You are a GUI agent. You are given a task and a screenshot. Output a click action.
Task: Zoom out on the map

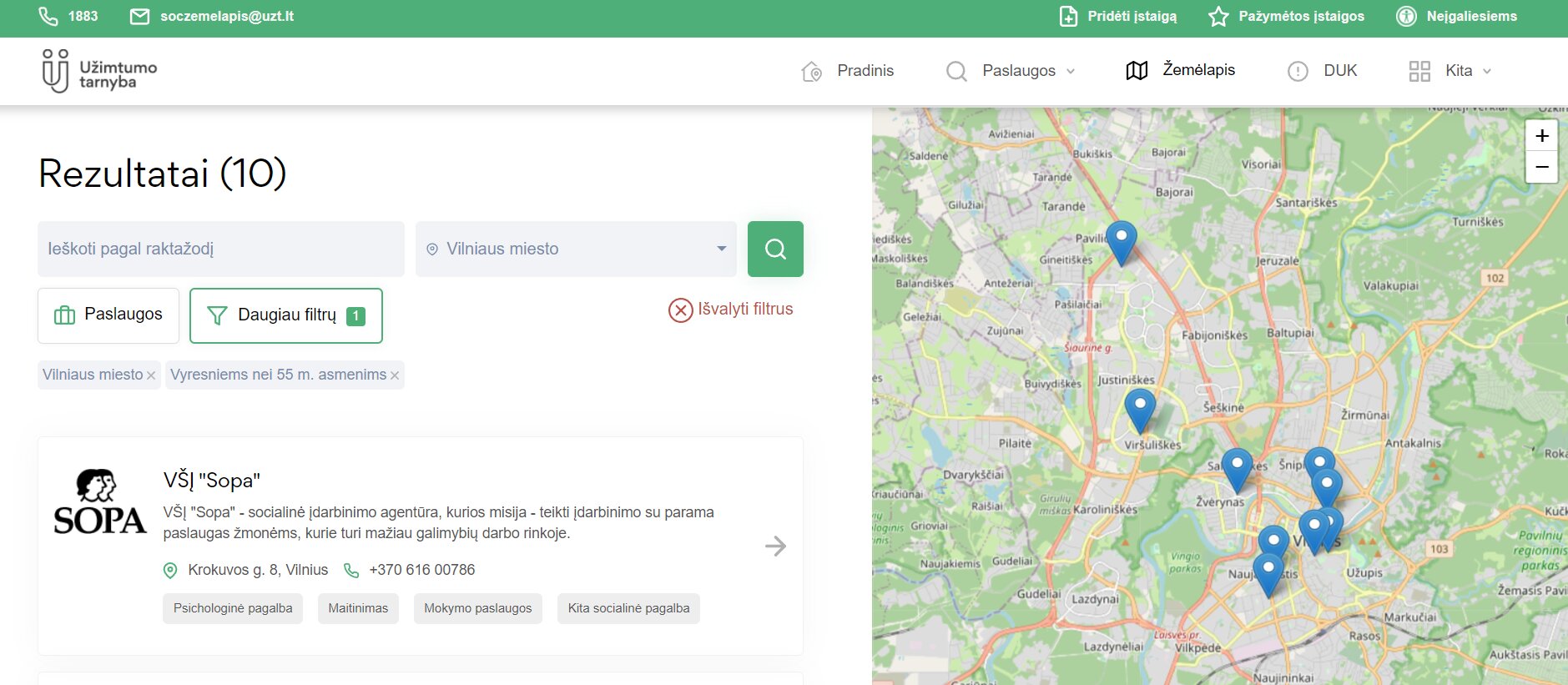tap(1541, 168)
